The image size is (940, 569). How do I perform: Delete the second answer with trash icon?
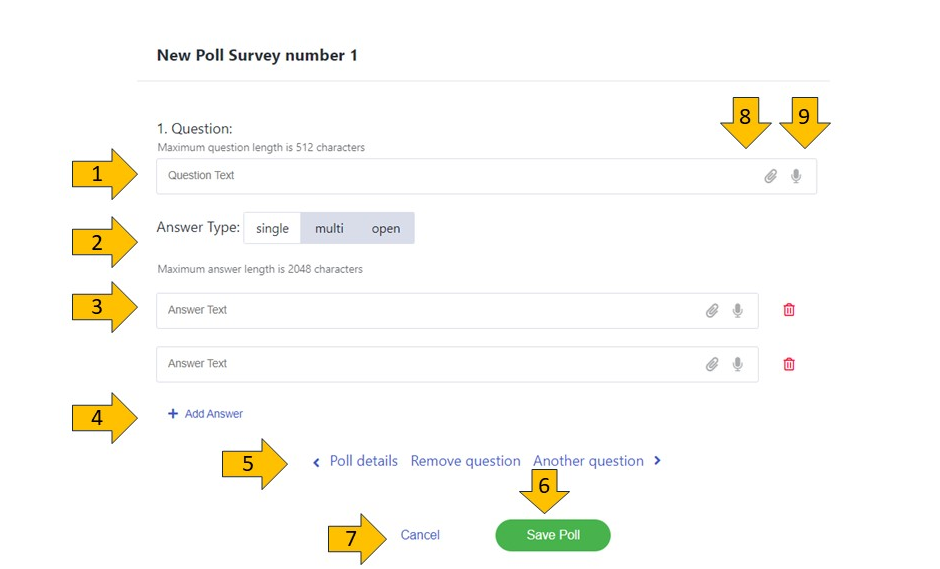(789, 364)
